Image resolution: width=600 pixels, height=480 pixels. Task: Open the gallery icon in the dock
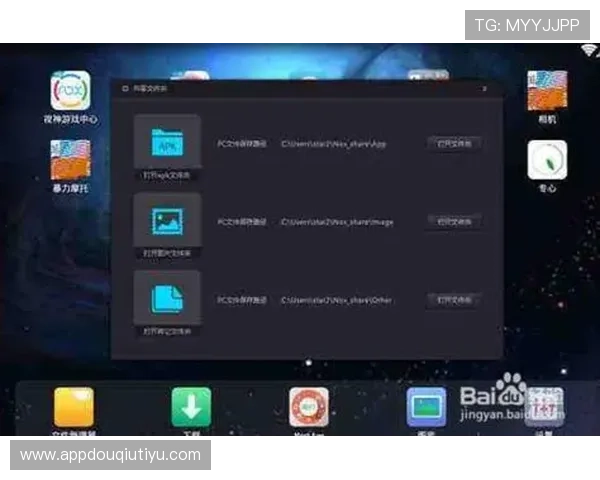(426, 407)
